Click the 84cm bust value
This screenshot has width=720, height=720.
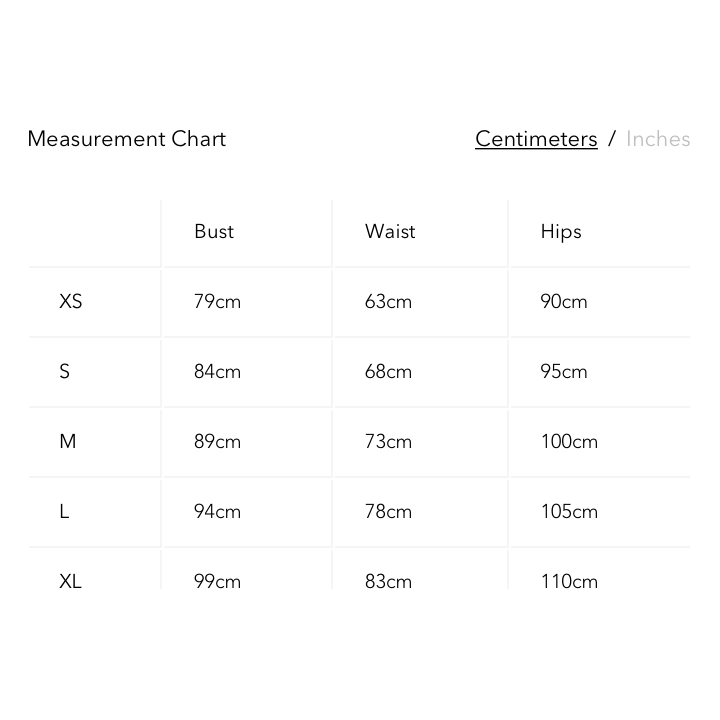pos(217,371)
